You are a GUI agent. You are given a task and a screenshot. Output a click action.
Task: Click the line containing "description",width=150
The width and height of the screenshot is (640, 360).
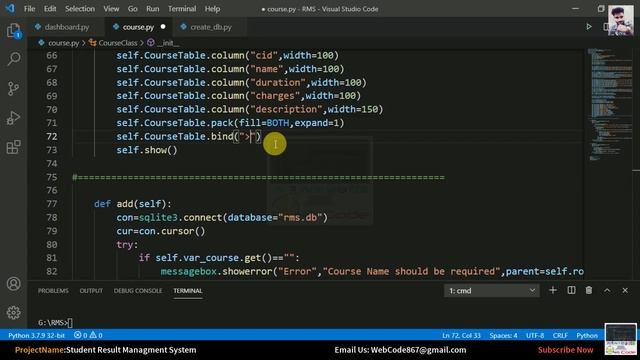250,109
